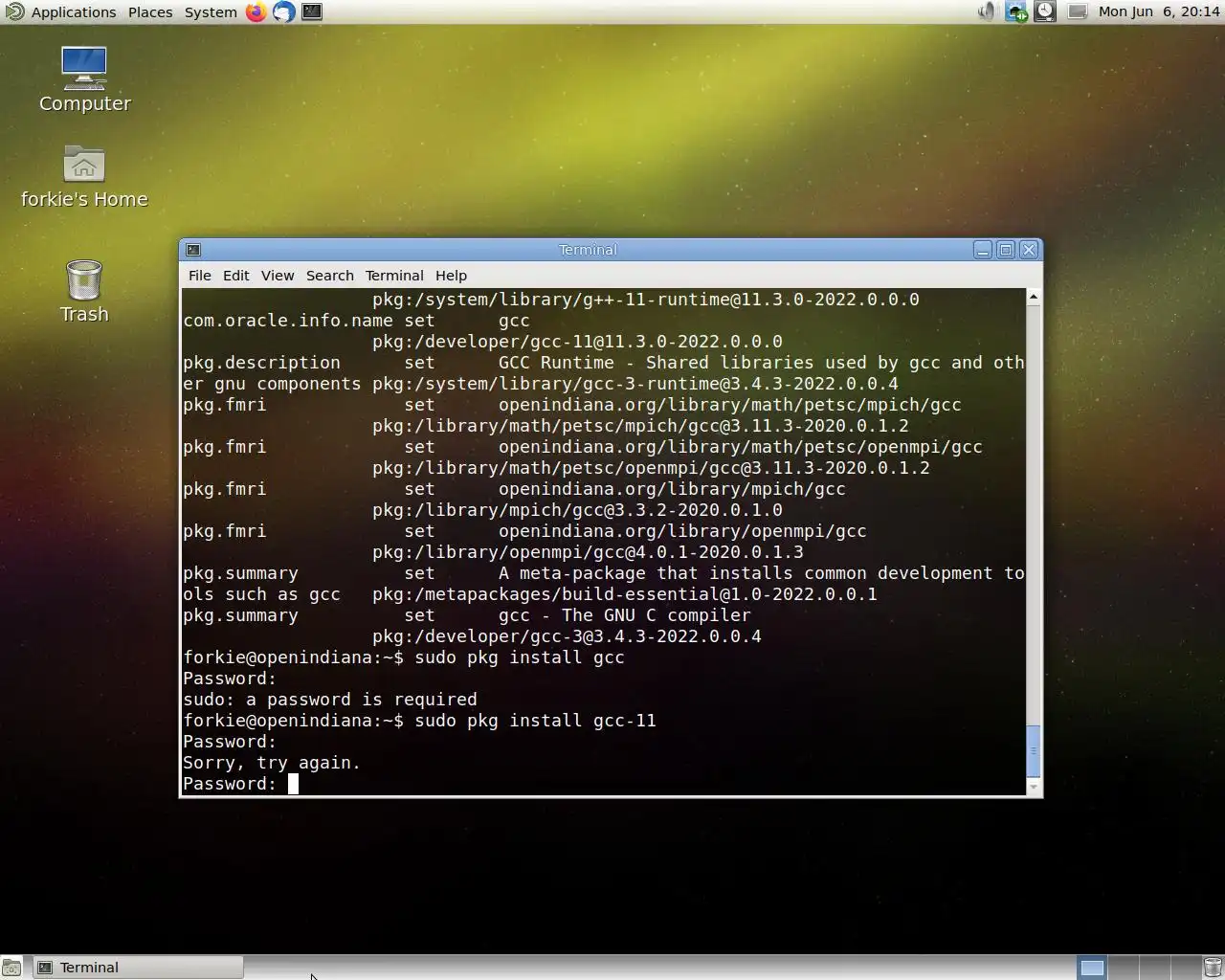Click 'com.oracle.info.name' text in terminal
The width and height of the screenshot is (1225, 980).
(x=288, y=321)
